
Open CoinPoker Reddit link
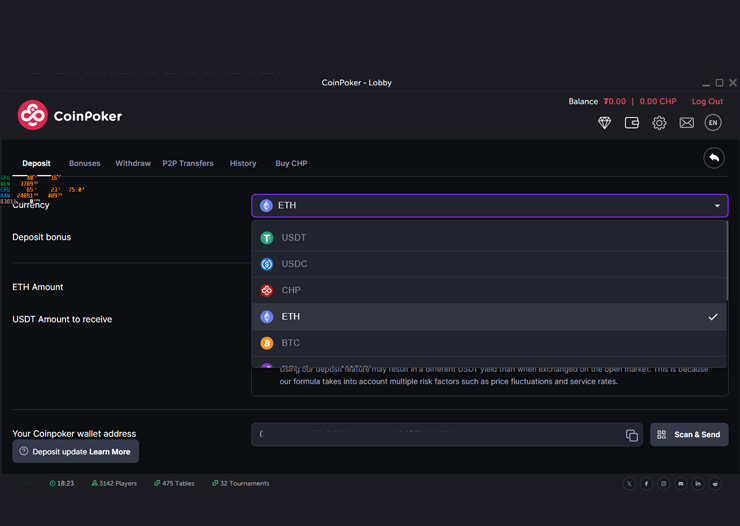(715, 484)
